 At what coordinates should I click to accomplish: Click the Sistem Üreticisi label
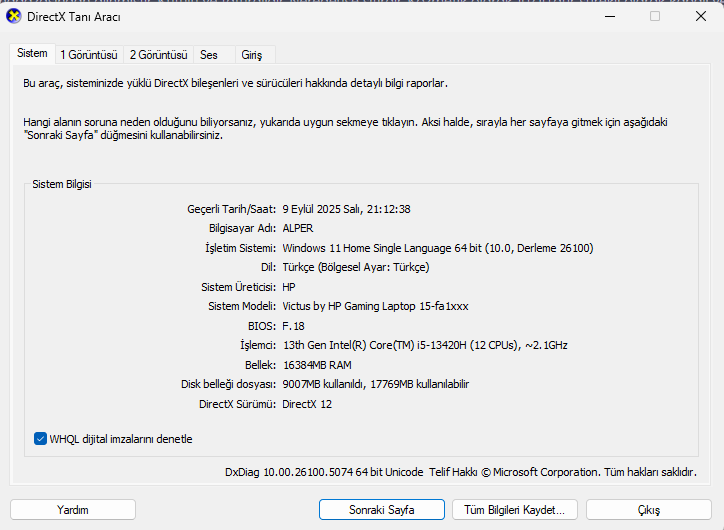click(239, 287)
